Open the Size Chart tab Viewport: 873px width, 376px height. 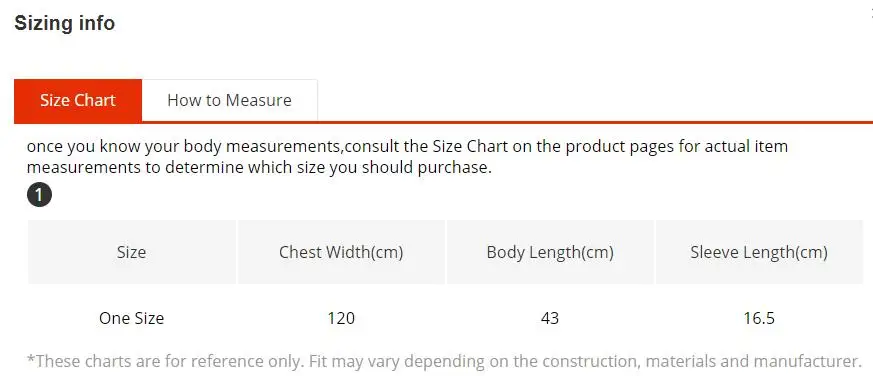click(x=78, y=100)
